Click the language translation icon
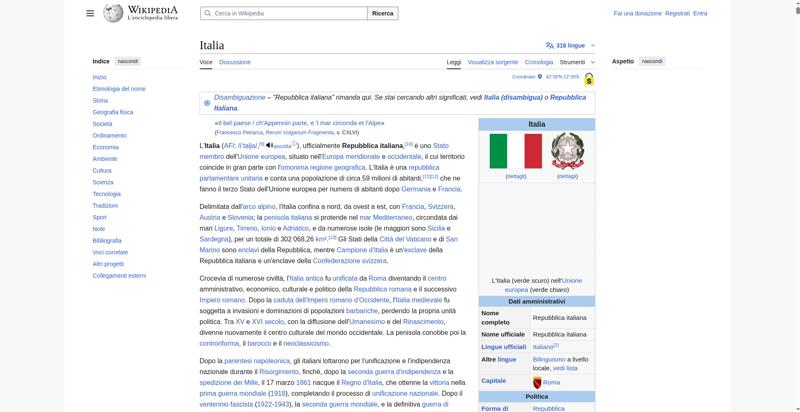Image resolution: width=800 pixels, height=412 pixels. point(549,45)
